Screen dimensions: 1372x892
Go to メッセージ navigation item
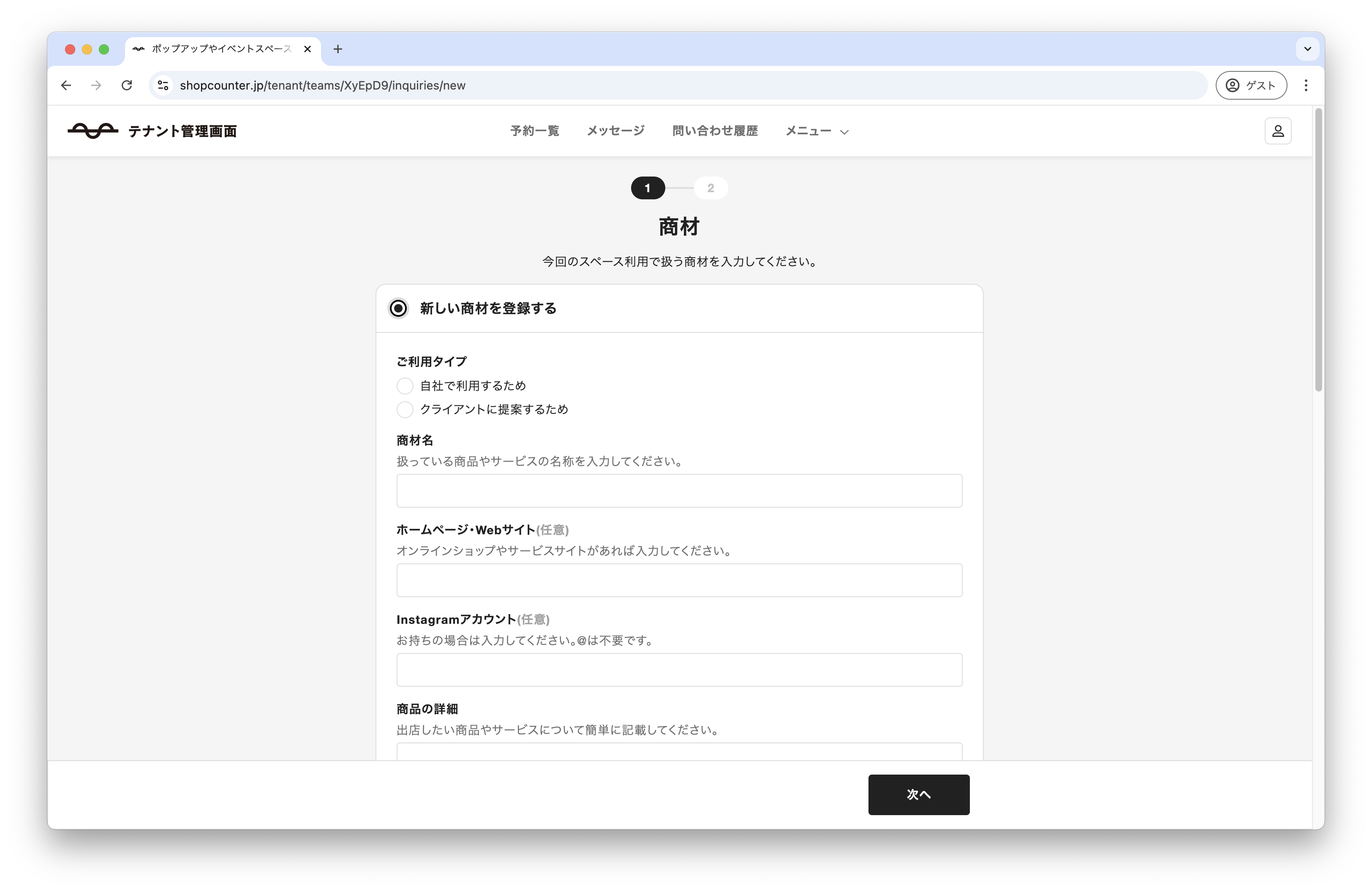pyautogui.click(x=616, y=131)
